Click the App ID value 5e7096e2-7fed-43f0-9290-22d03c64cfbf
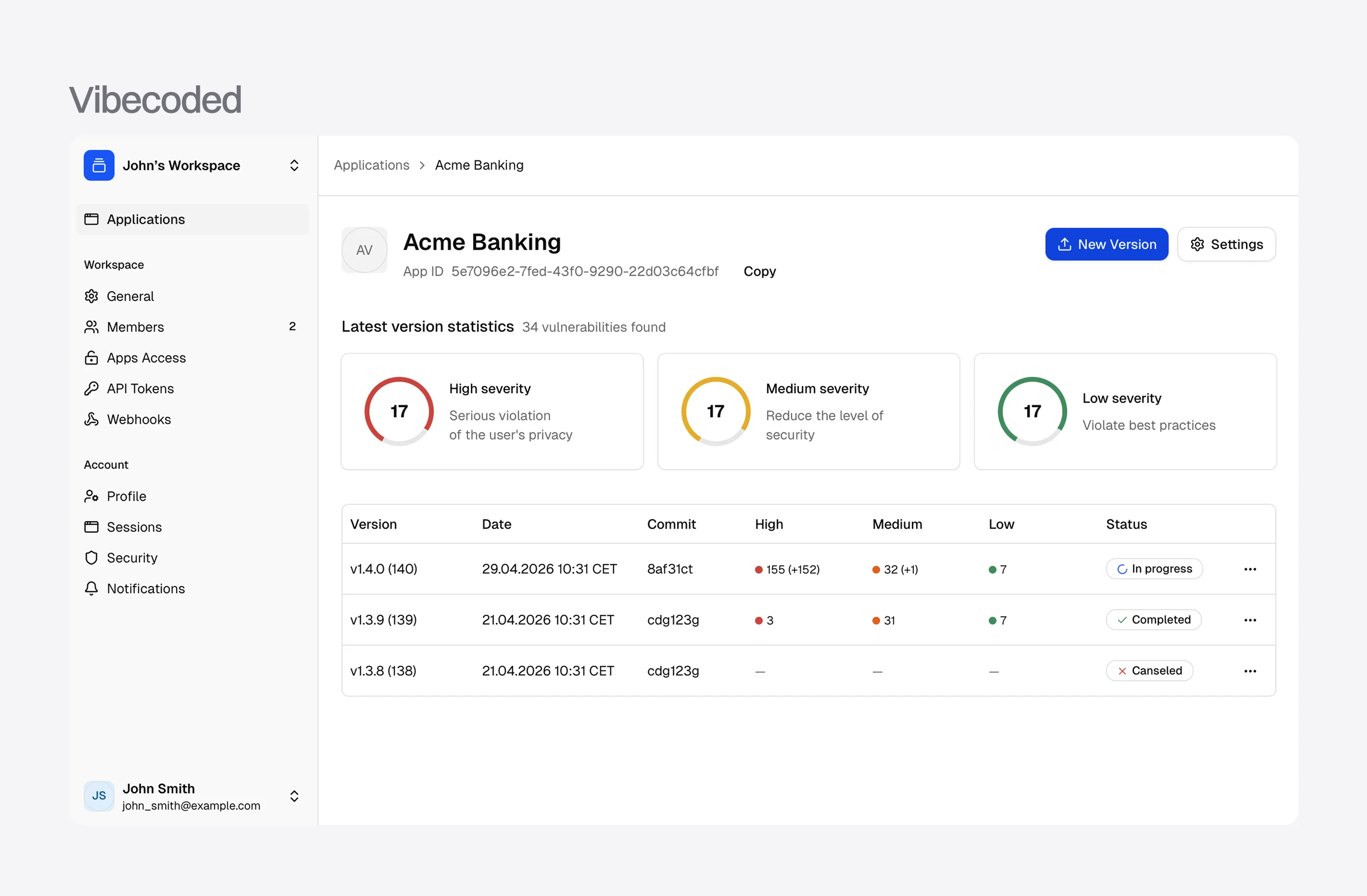Screen dimensions: 1367x896 585,271
